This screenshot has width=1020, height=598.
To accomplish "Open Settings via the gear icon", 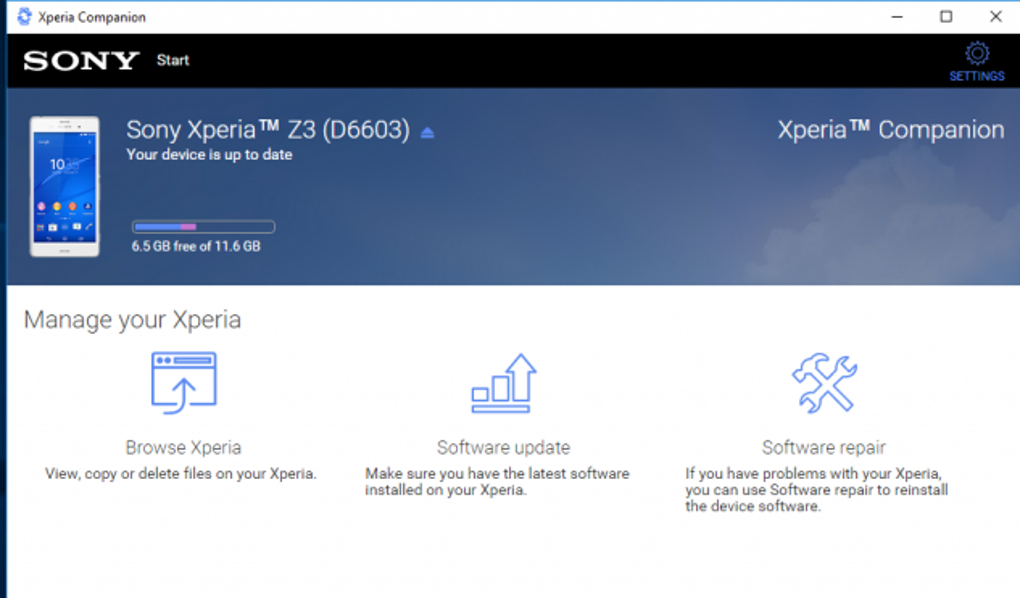I will (976, 53).
